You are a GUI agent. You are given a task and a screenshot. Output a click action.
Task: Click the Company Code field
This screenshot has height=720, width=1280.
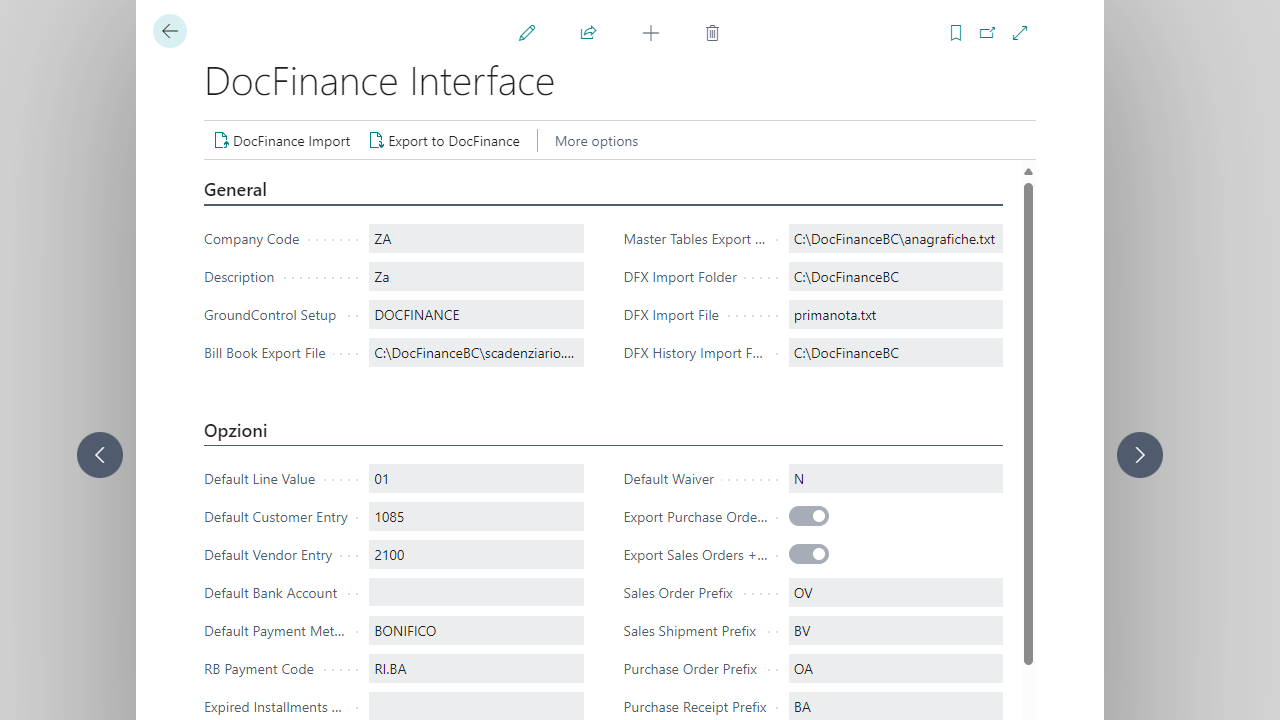point(476,239)
